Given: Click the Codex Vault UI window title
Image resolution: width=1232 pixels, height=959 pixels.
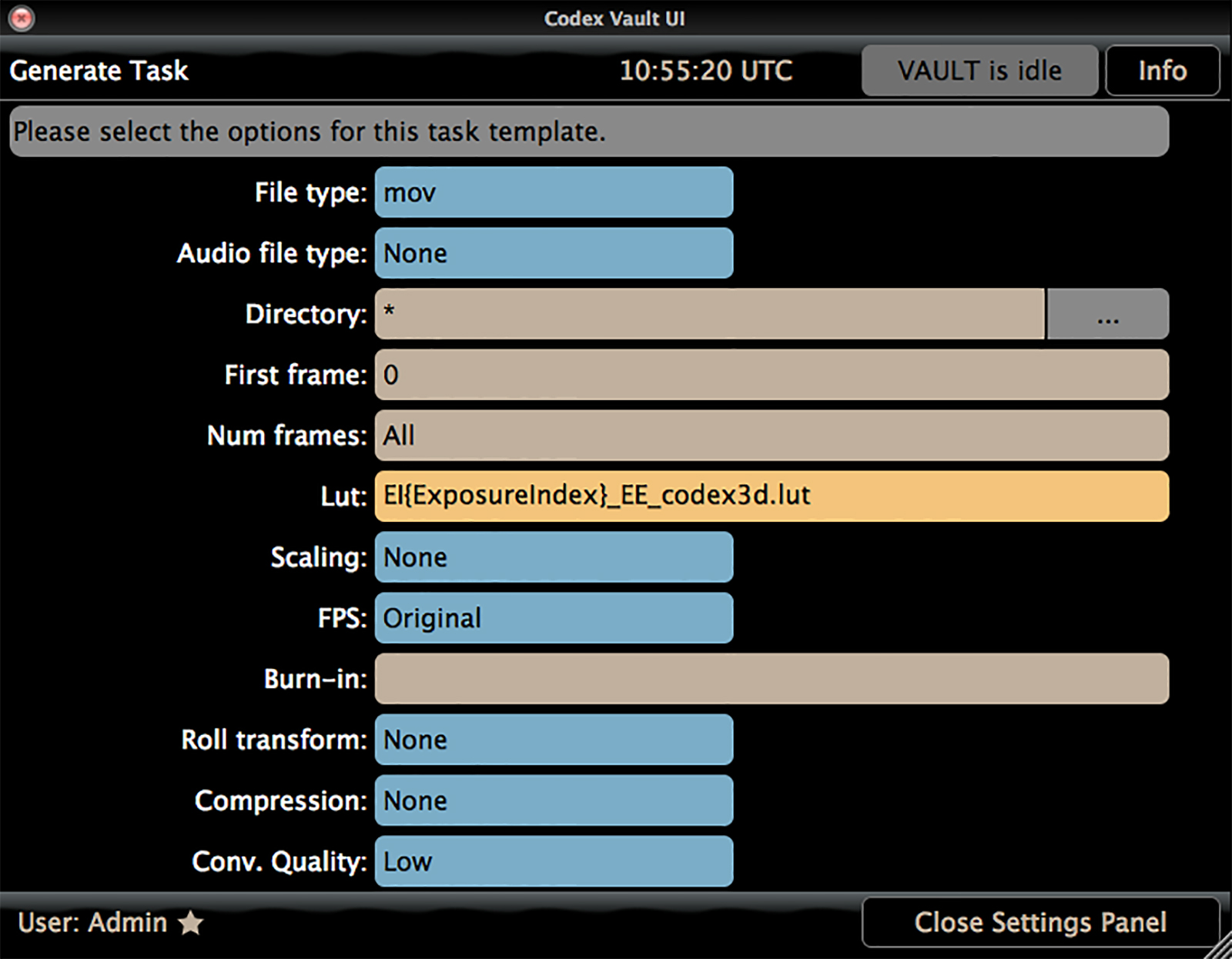Looking at the screenshot, I should pyautogui.click(x=614, y=18).
